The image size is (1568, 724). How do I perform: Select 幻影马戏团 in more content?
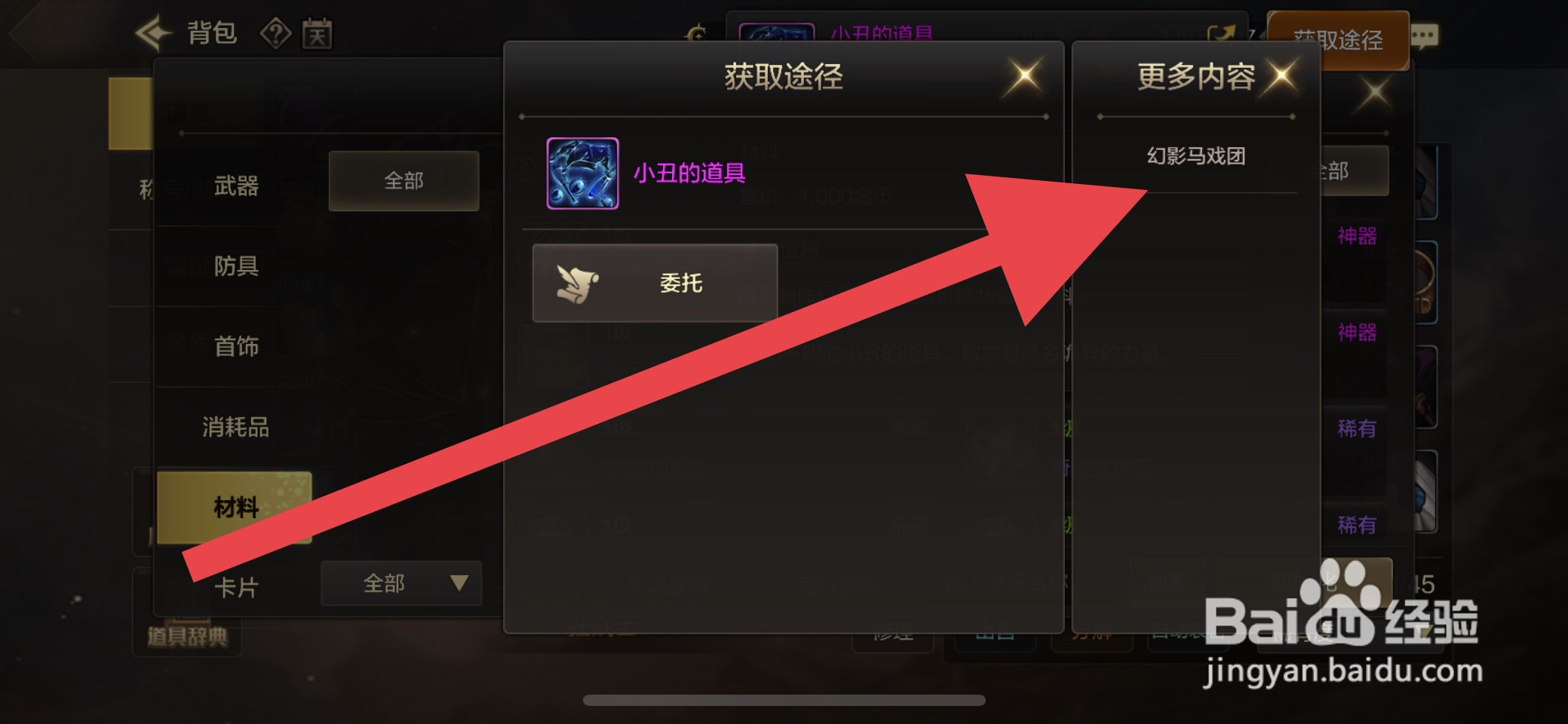(x=1196, y=156)
